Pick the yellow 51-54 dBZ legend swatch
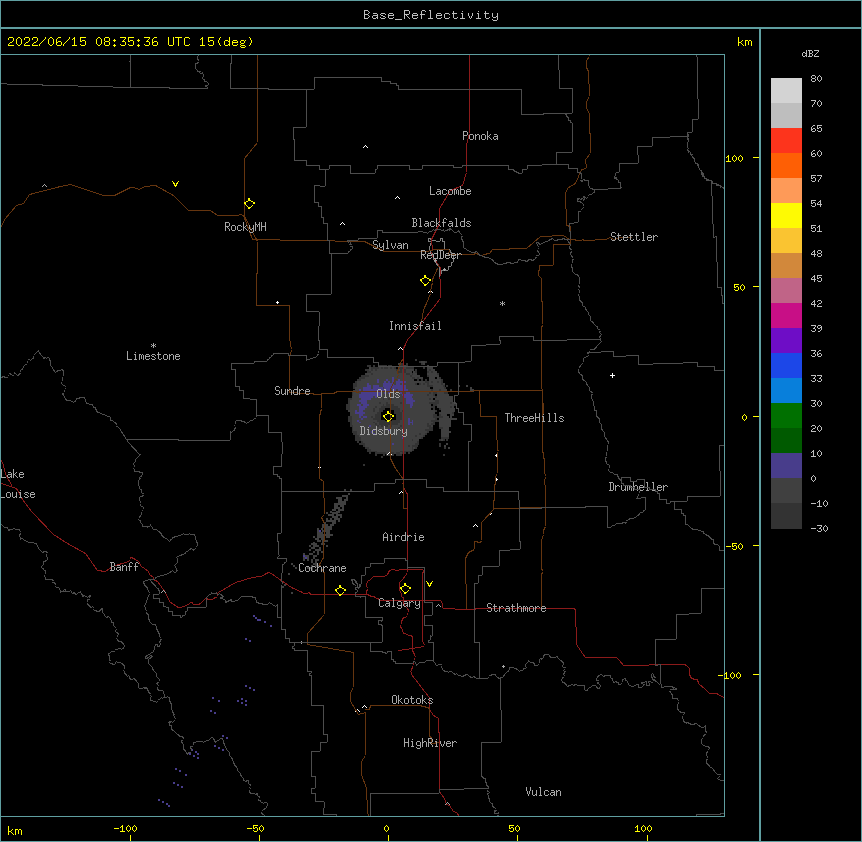This screenshot has height=842, width=862. pyautogui.click(x=786, y=215)
